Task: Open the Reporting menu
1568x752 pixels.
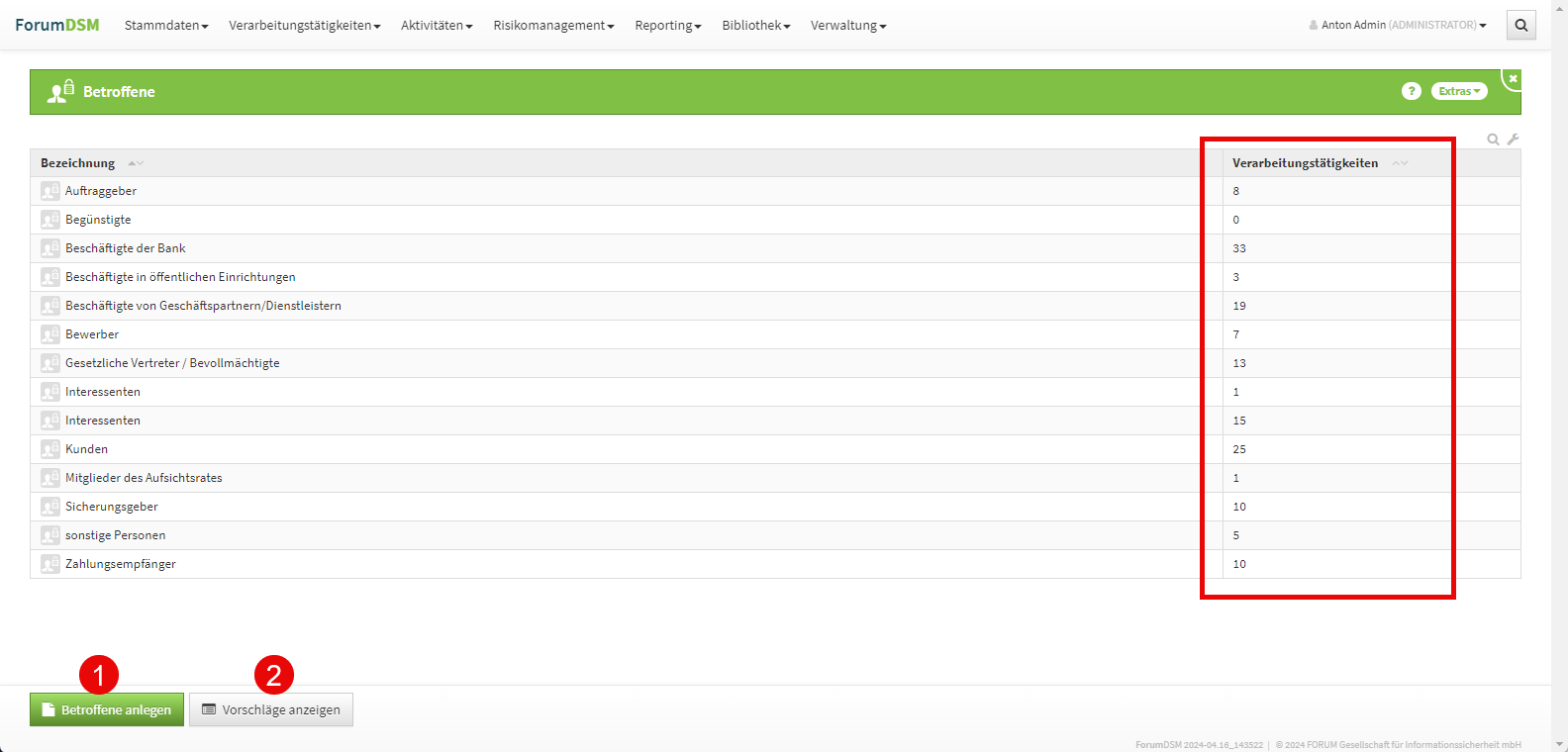Action: [x=668, y=25]
